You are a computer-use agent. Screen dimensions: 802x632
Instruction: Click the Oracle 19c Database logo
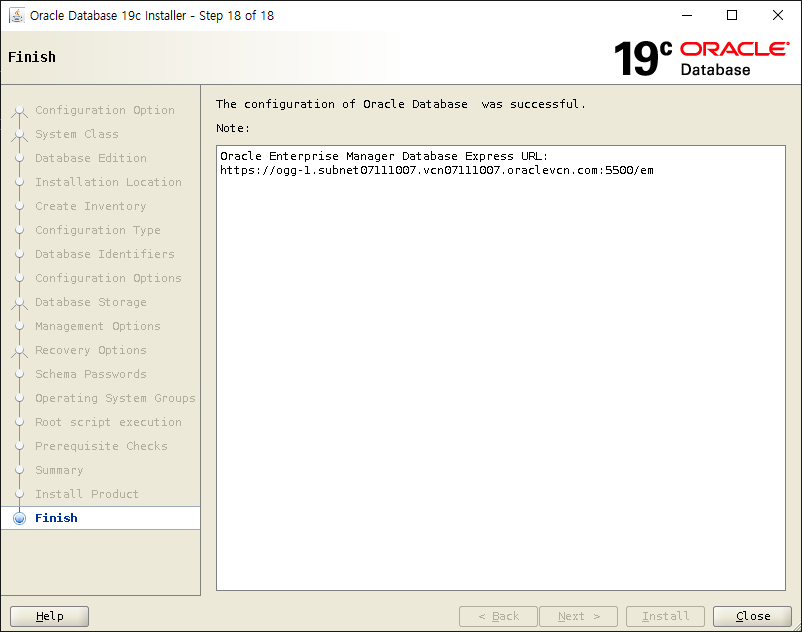point(701,58)
